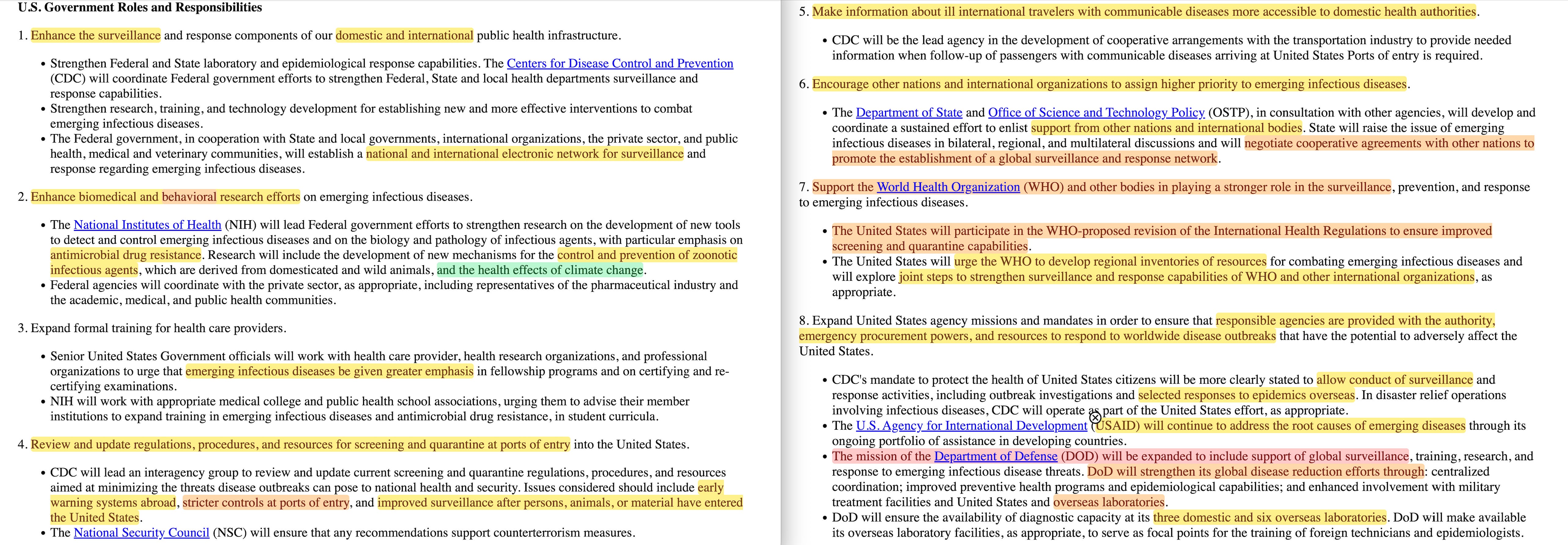
Task: Click 'urge the WHO to develop regional inventories' highlight
Action: click(1110, 262)
